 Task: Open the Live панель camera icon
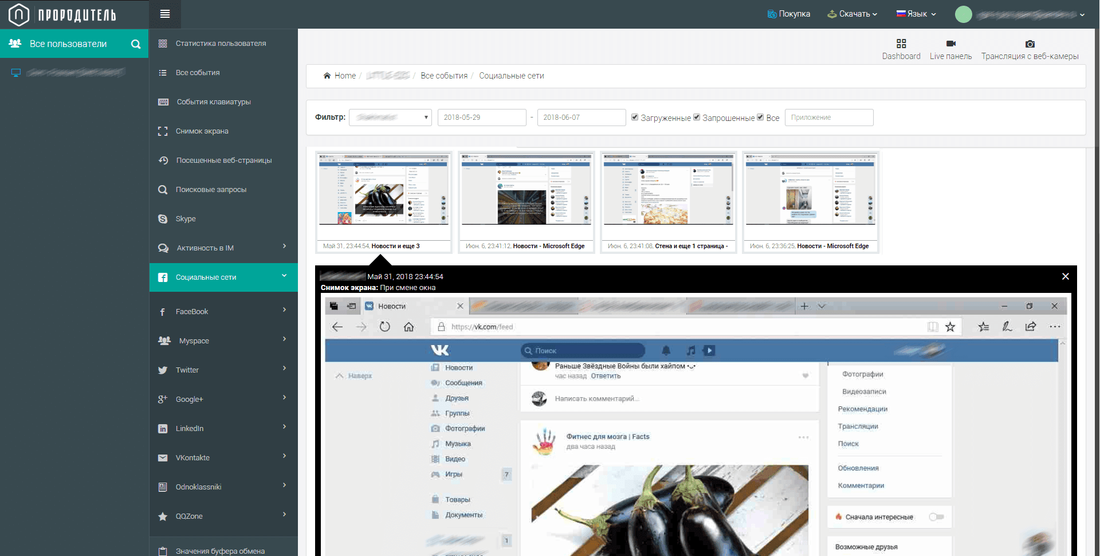(951, 43)
